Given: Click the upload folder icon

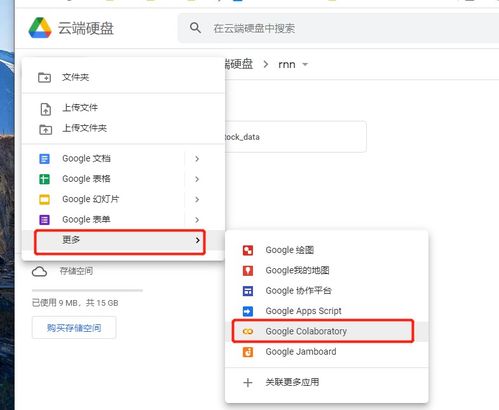Looking at the screenshot, I should [x=46, y=129].
